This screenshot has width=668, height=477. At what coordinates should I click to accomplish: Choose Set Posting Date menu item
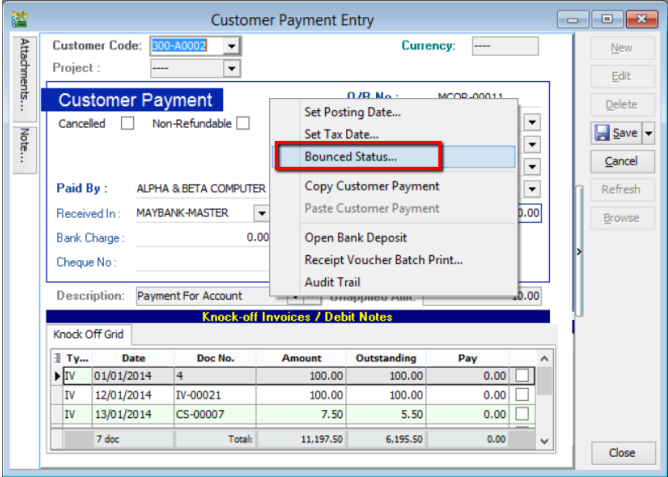[352, 112]
